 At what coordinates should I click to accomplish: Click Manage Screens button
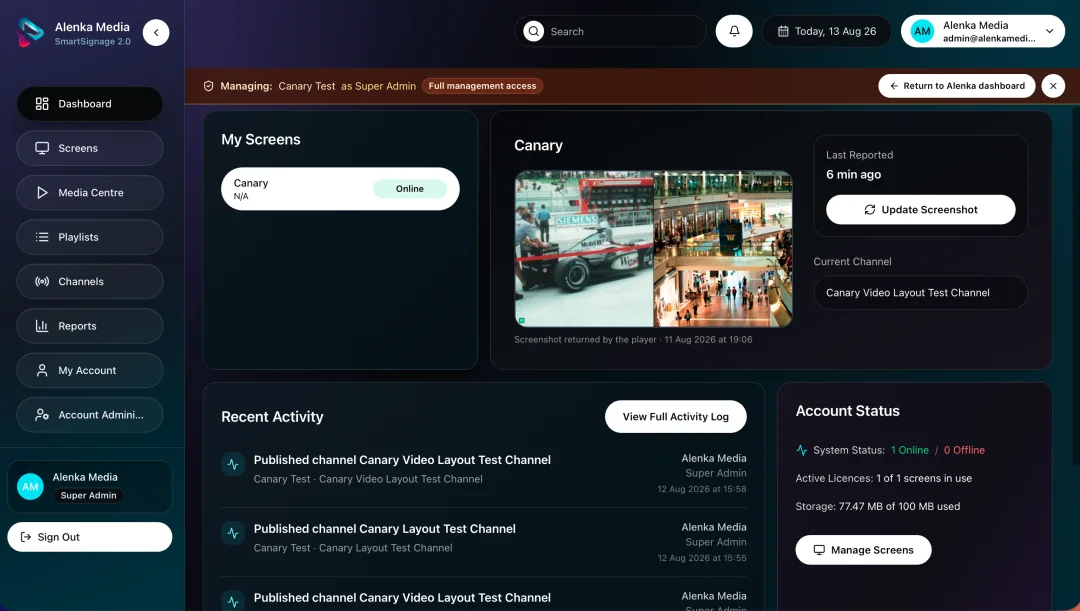[x=864, y=550]
